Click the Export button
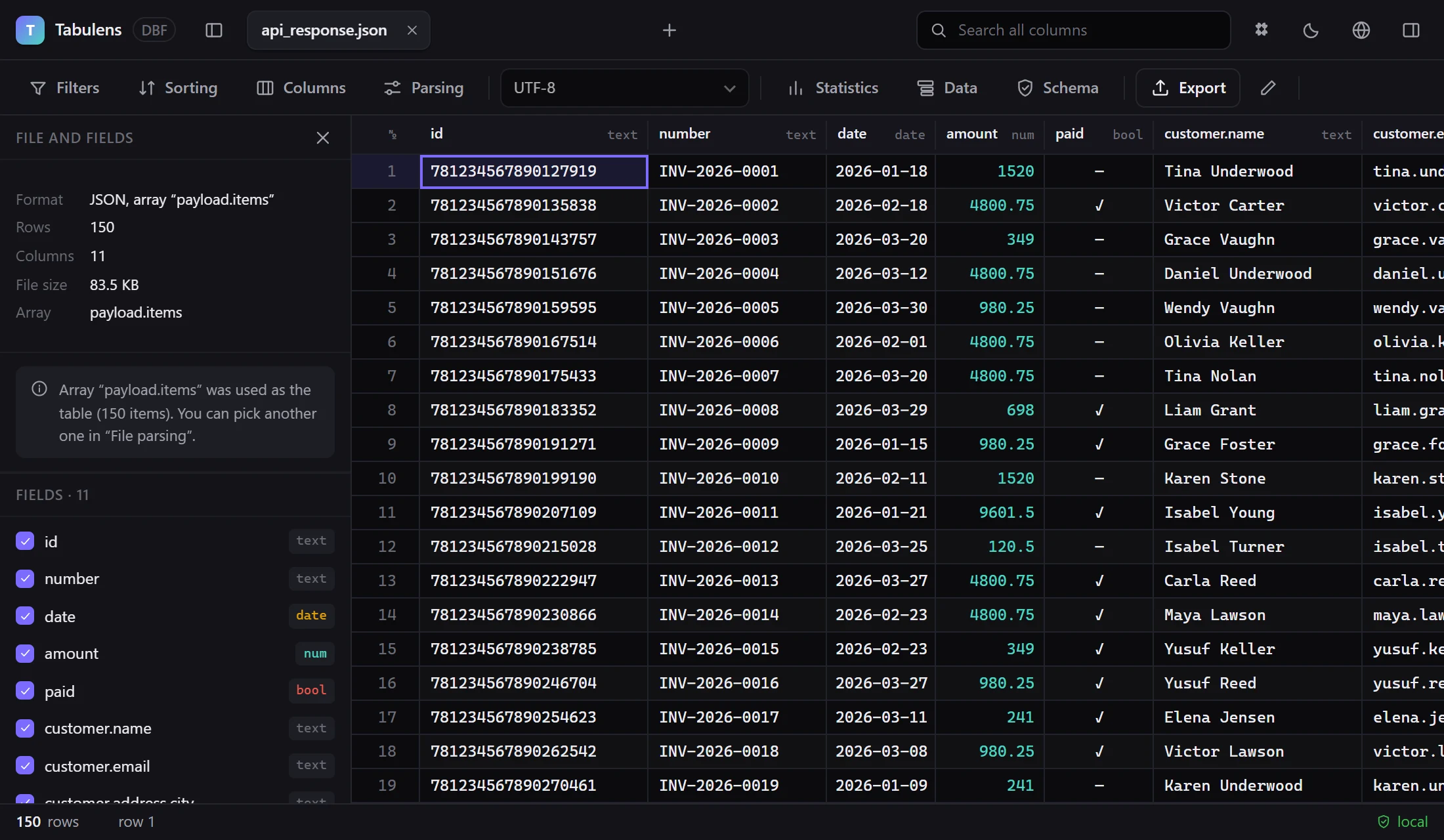The width and height of the screenshot is (1444, 840). tap(1188, 88)
